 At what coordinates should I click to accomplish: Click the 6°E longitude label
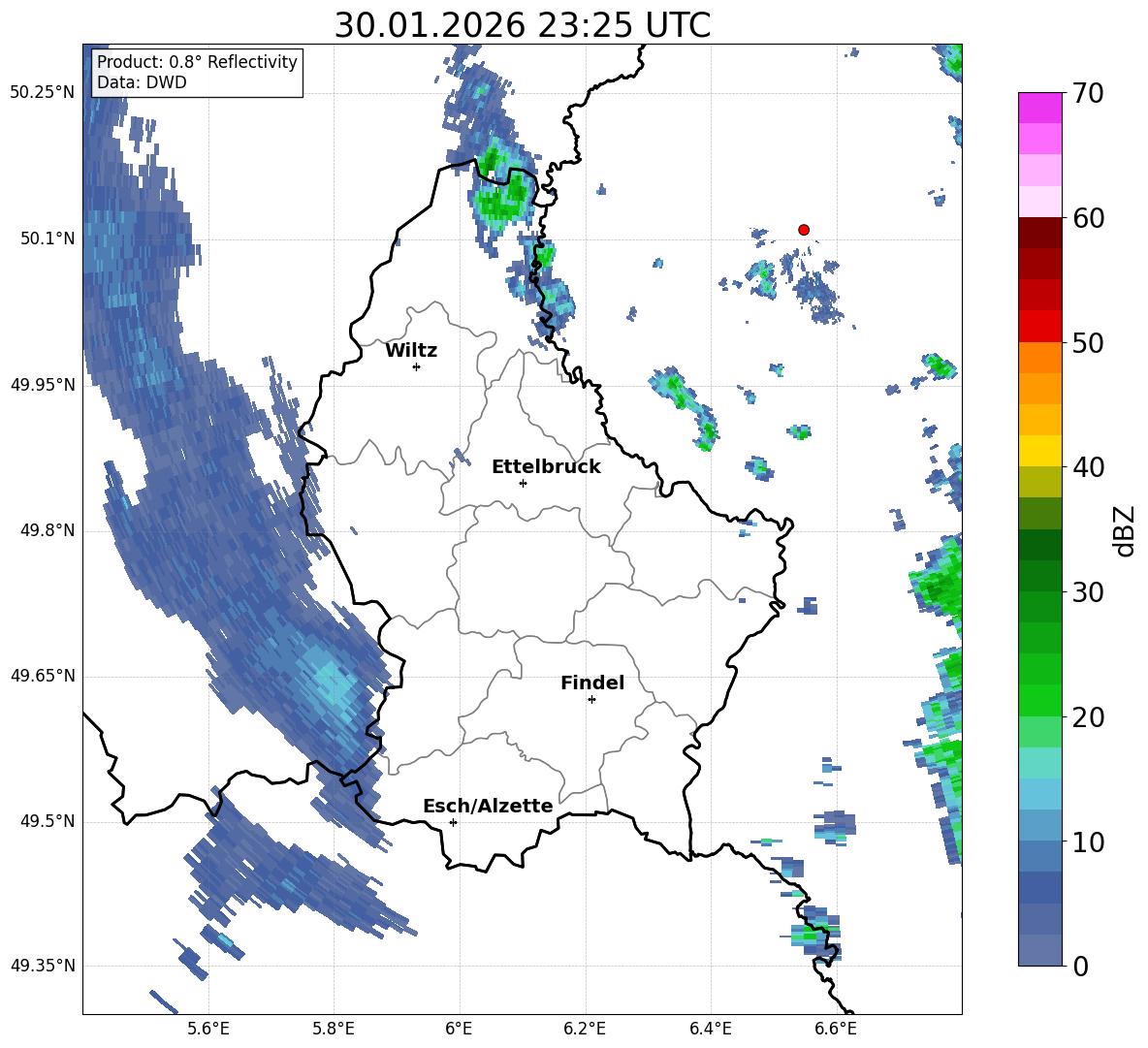pyautogui.click(x=459, y=1029)
